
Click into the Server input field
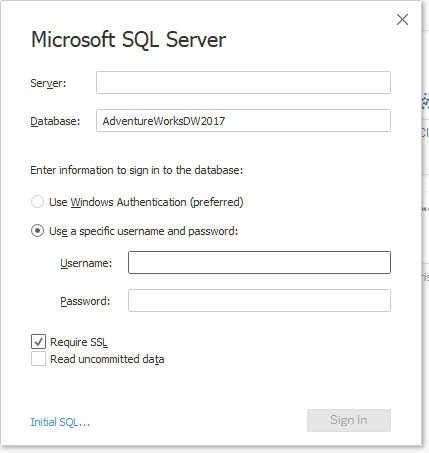click(243, 82)
